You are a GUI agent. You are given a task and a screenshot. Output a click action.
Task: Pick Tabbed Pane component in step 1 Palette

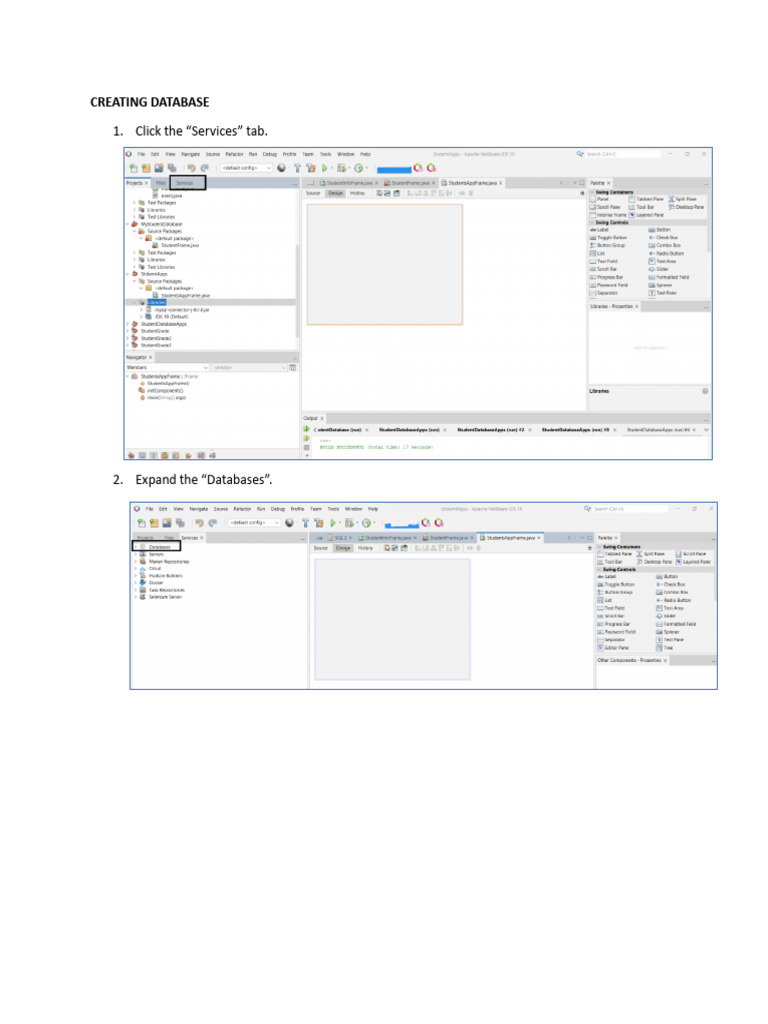[x=646, y=199]
